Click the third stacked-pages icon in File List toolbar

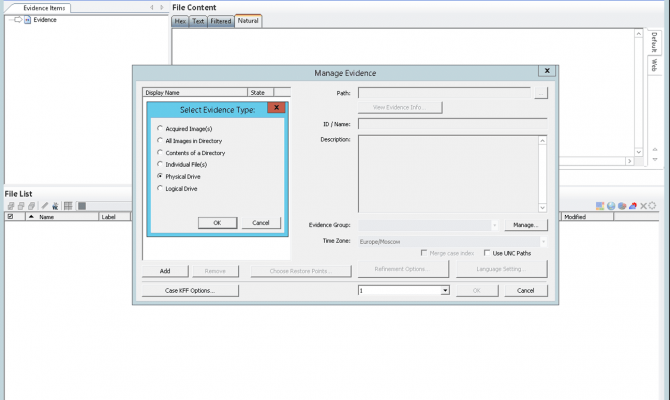click(x=31, y=206)
